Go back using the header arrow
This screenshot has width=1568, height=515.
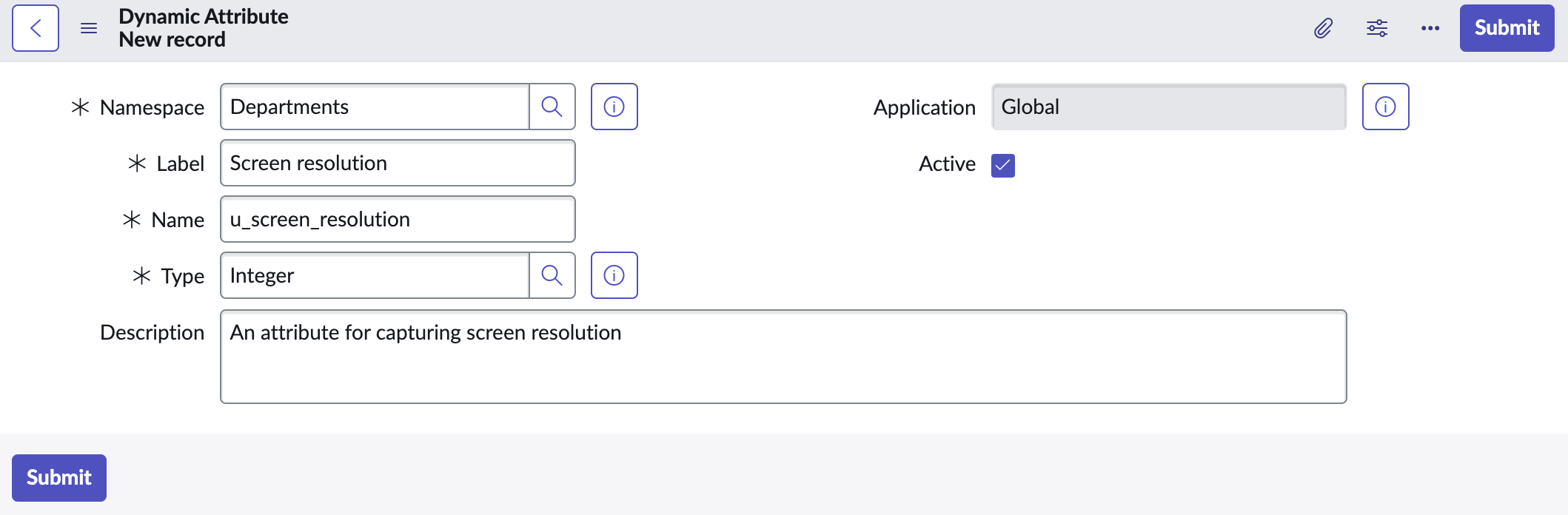coord(36,28)
